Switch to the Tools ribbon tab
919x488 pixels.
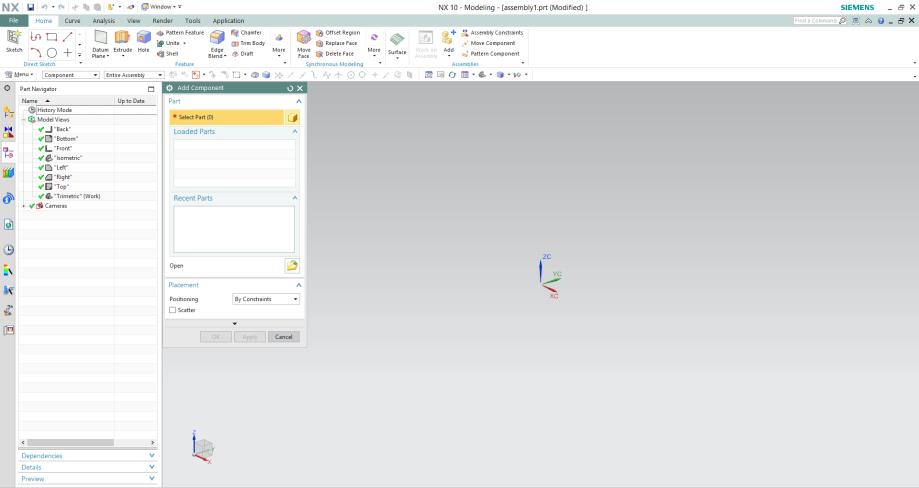(192, 21)
